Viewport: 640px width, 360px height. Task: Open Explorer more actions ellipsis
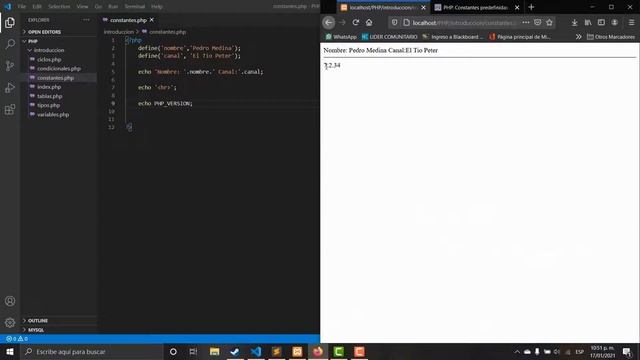click(86, 20)
